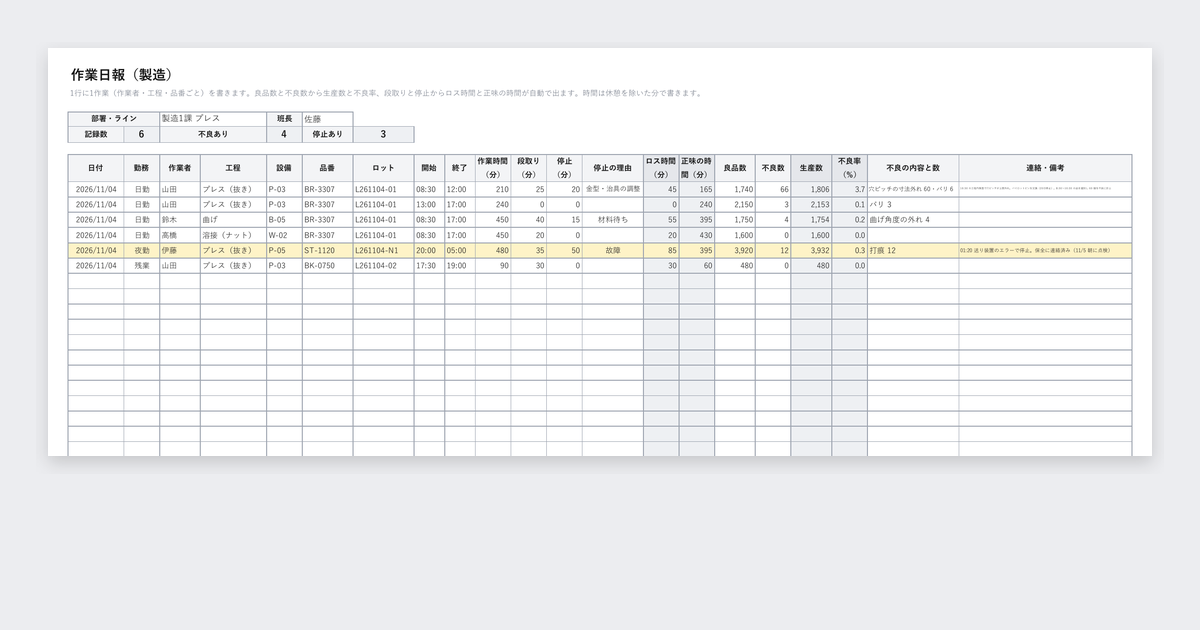Select the stop reason cell 材料待ち
This screenshot has height=630, width=1200.
613,219
